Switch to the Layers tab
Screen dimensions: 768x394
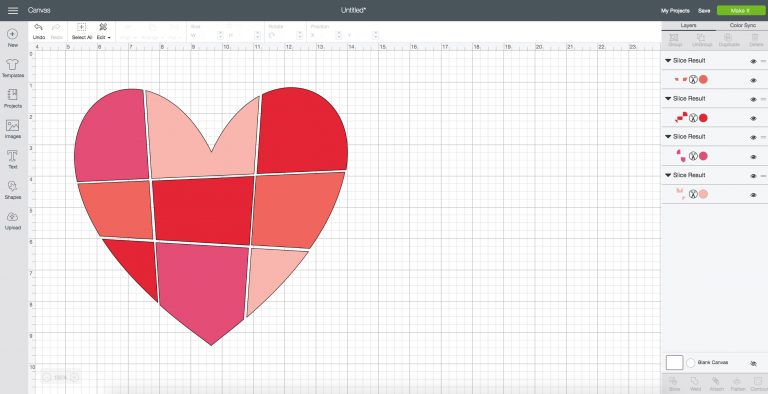click(689, 25)
